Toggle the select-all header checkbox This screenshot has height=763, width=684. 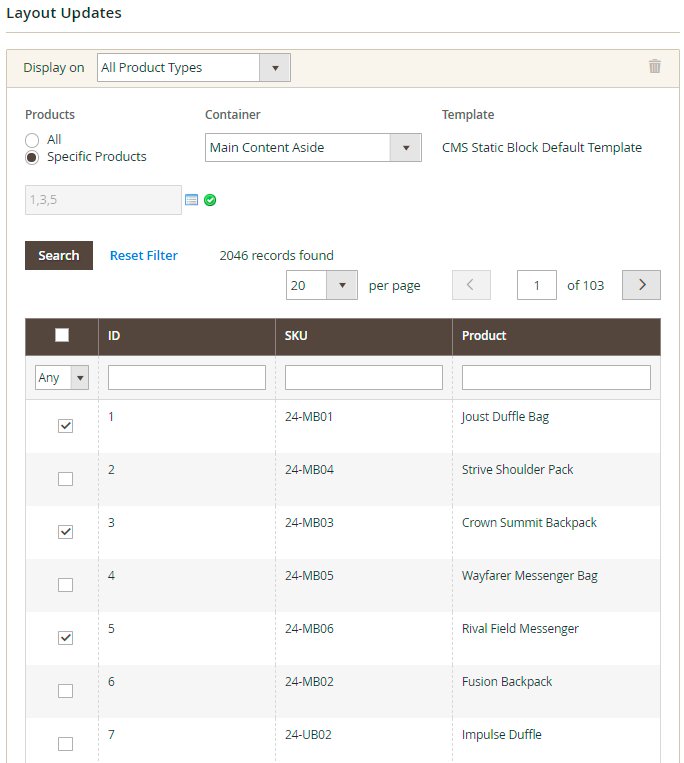[x=62, y=336]
